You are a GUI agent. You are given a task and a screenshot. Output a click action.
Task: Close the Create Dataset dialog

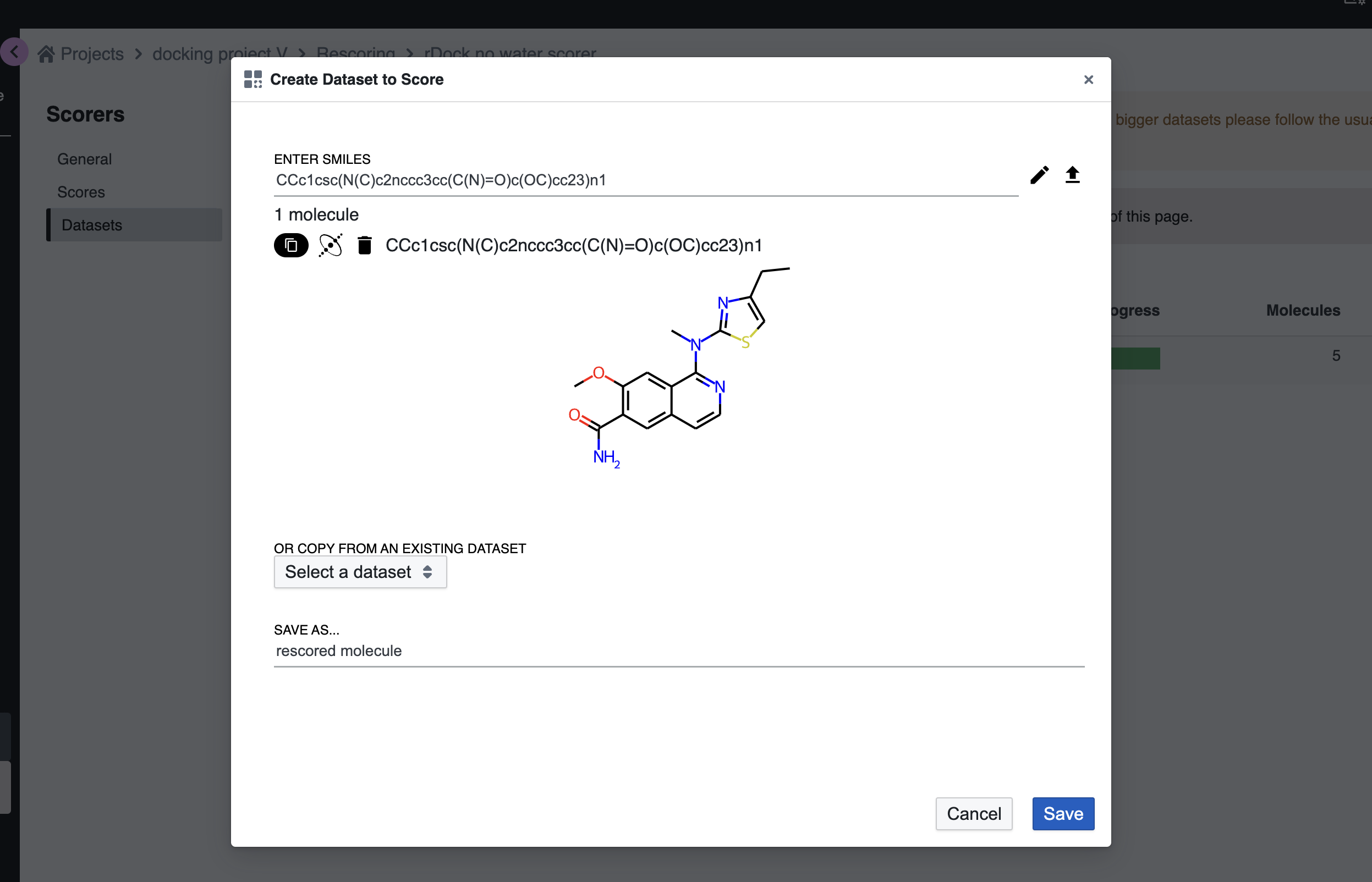pyautogui.click(x=1089, y=80)
